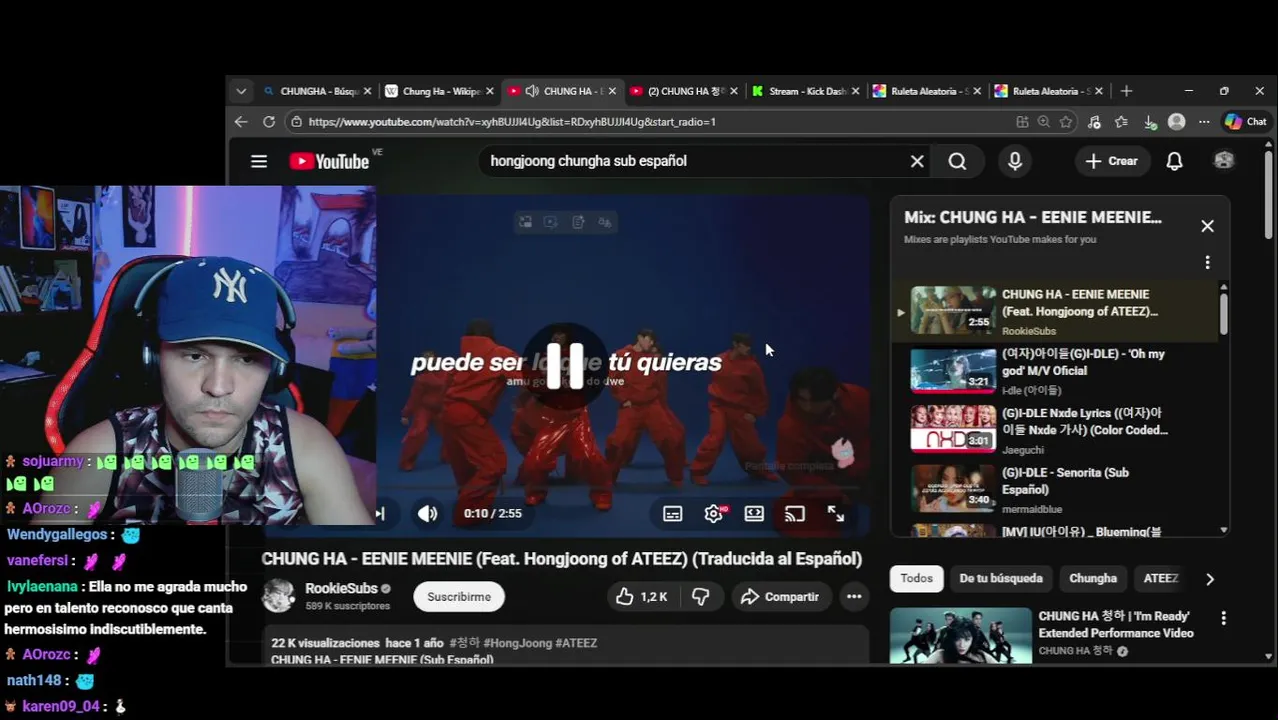Click the notes icon over the video

coord(578,222)
